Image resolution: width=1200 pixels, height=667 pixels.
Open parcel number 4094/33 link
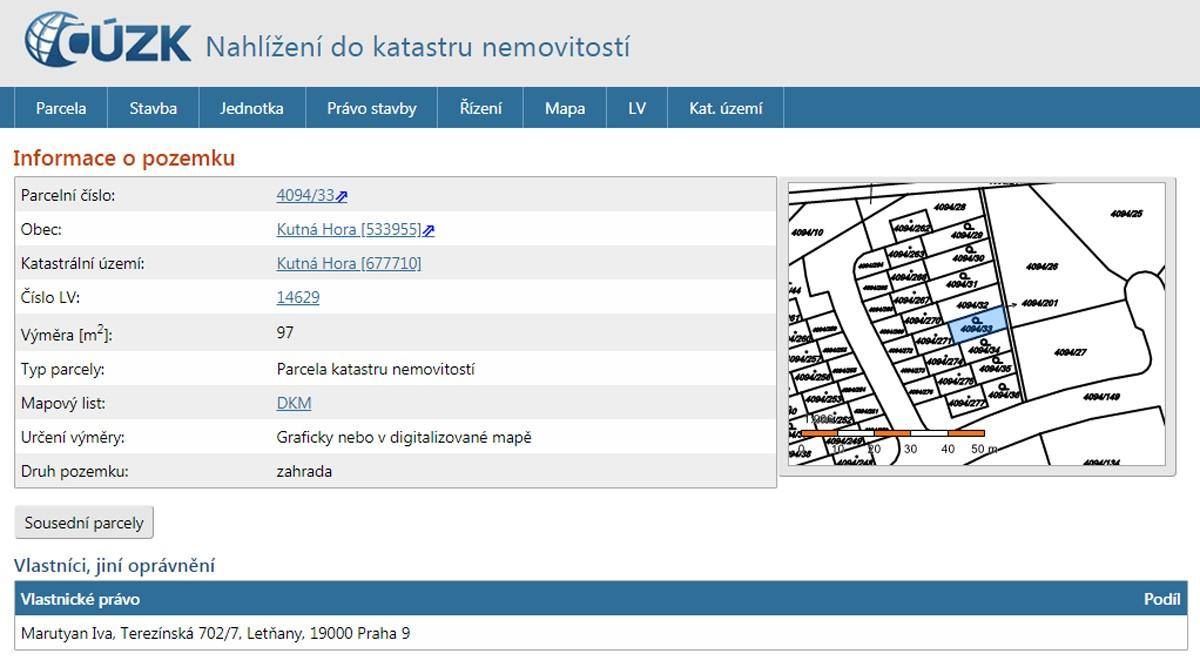pyautogui.click(x=305, y=196)
